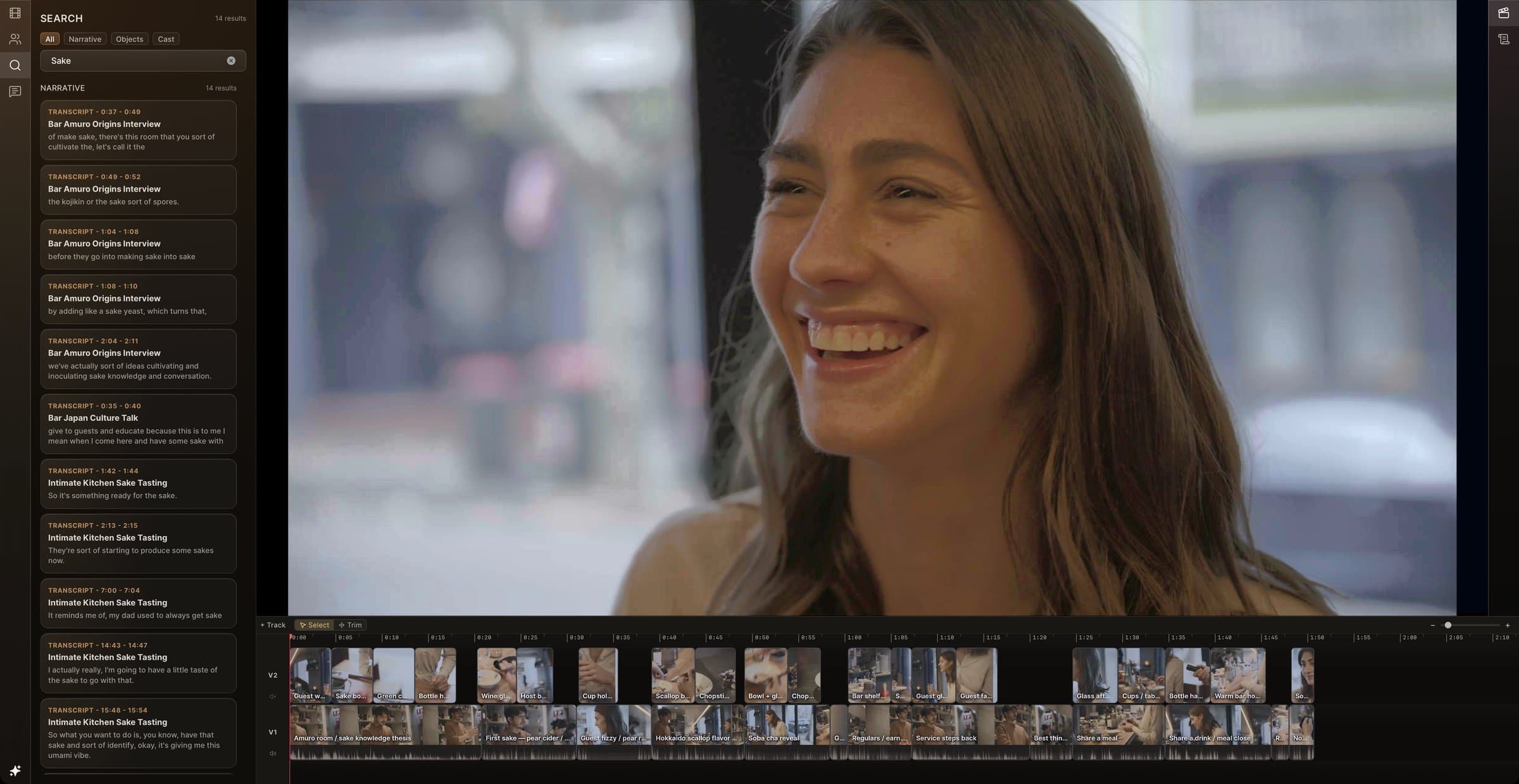Open transcript result 7:00 - 7:04

point(139,603)
